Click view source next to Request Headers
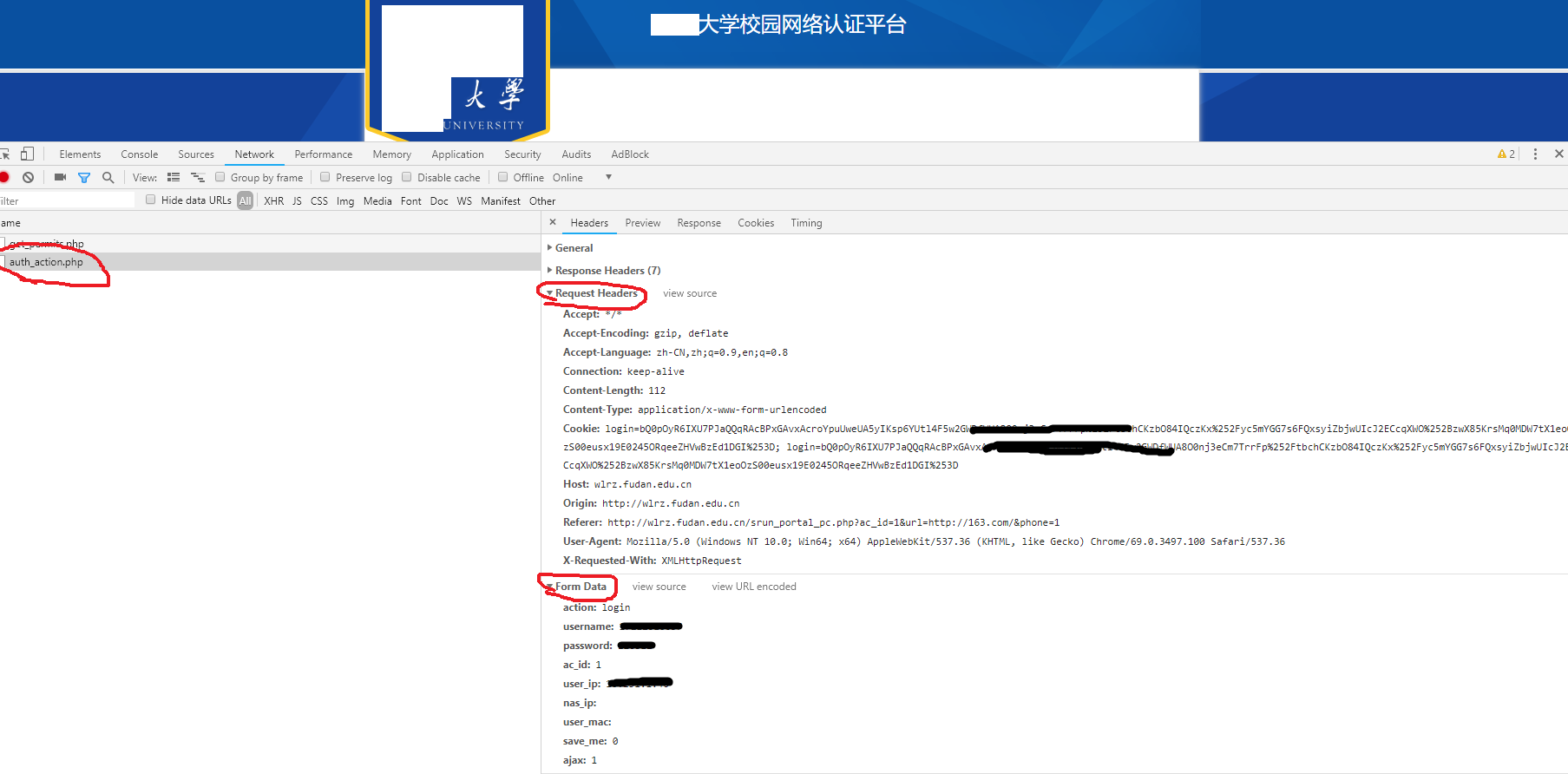 pyautogui.click(x=690, y=293)
